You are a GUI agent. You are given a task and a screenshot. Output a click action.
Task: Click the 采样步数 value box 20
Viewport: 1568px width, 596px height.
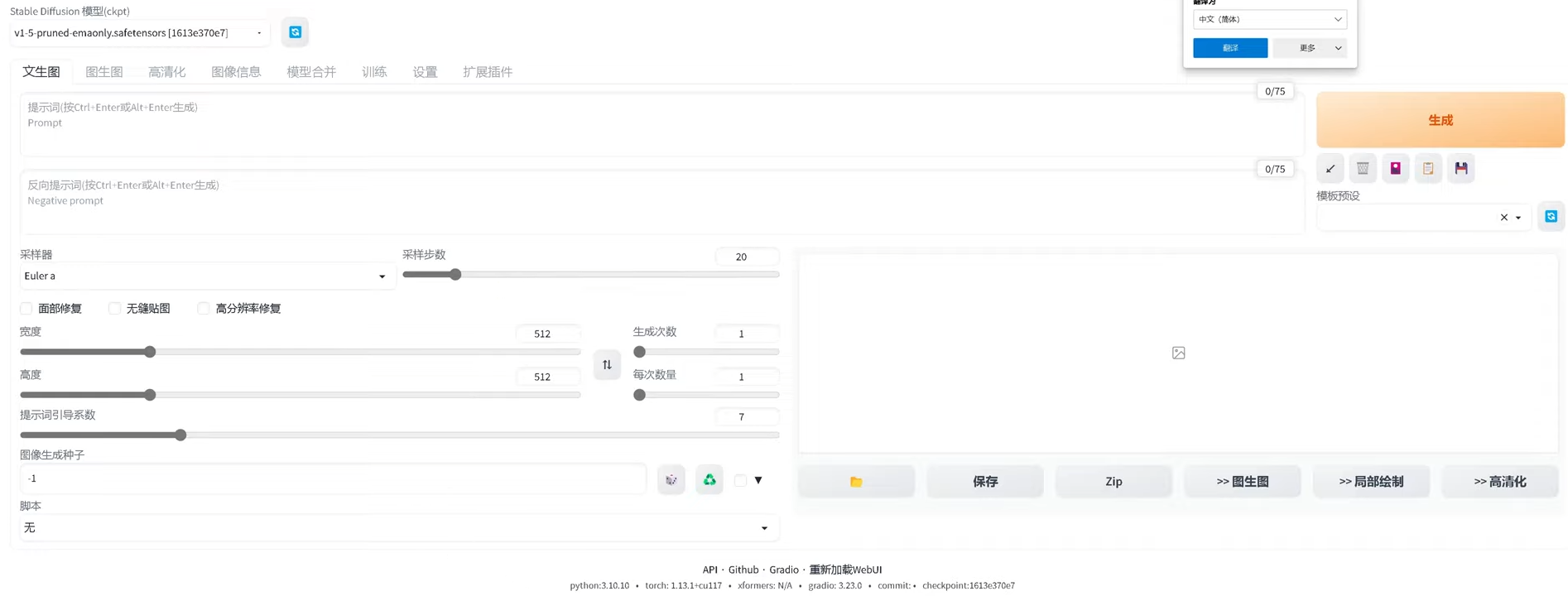(x=746, y=257)
